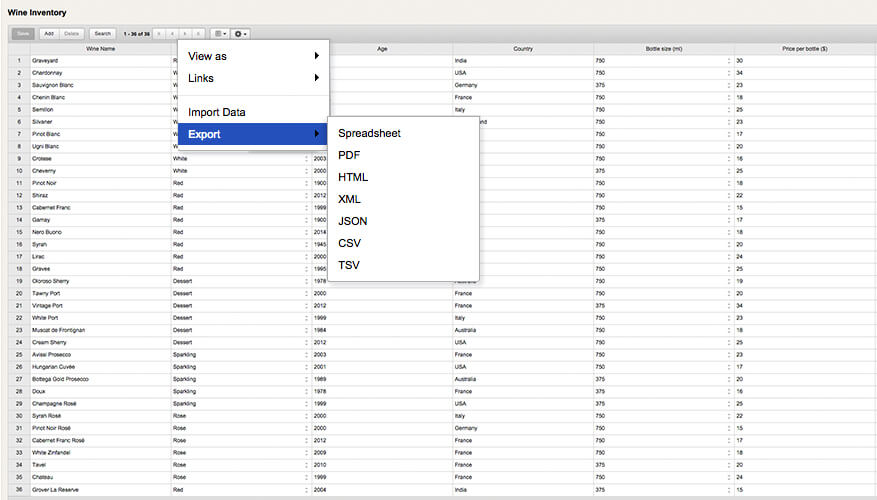The image size is (877, 500).
Task: Go to the previous page of records
Action: point(172,34)
